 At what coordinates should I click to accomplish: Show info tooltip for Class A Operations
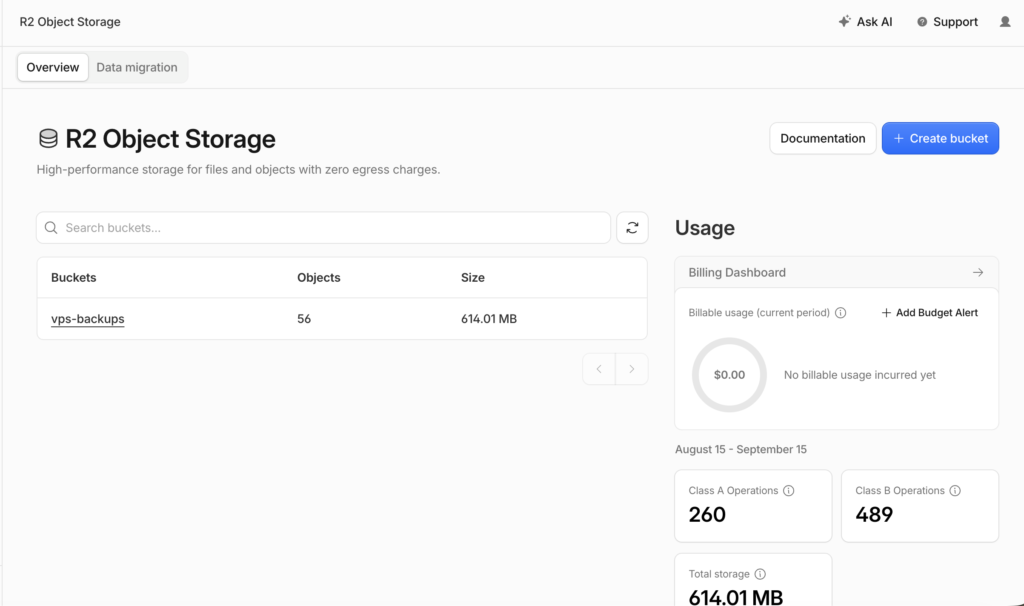(x=789, y=490)
